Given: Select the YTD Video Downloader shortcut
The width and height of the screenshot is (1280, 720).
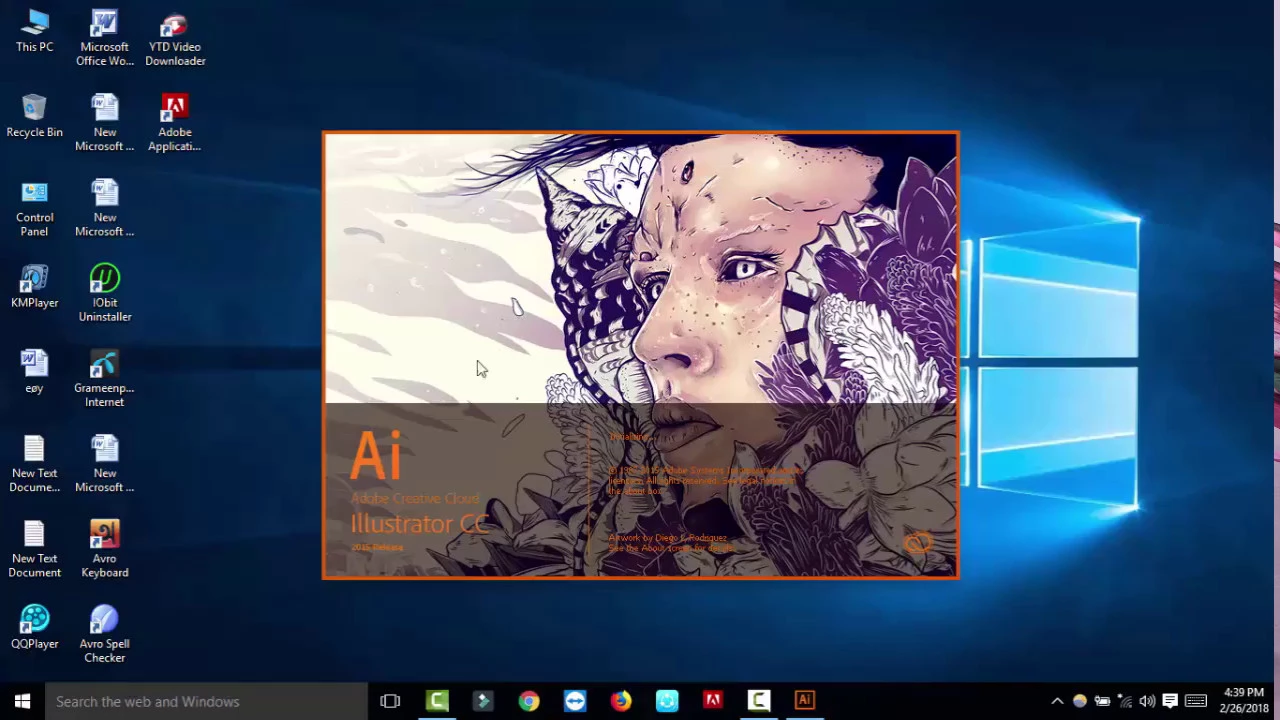Looking at the screenshot, I should click(175, 39).
